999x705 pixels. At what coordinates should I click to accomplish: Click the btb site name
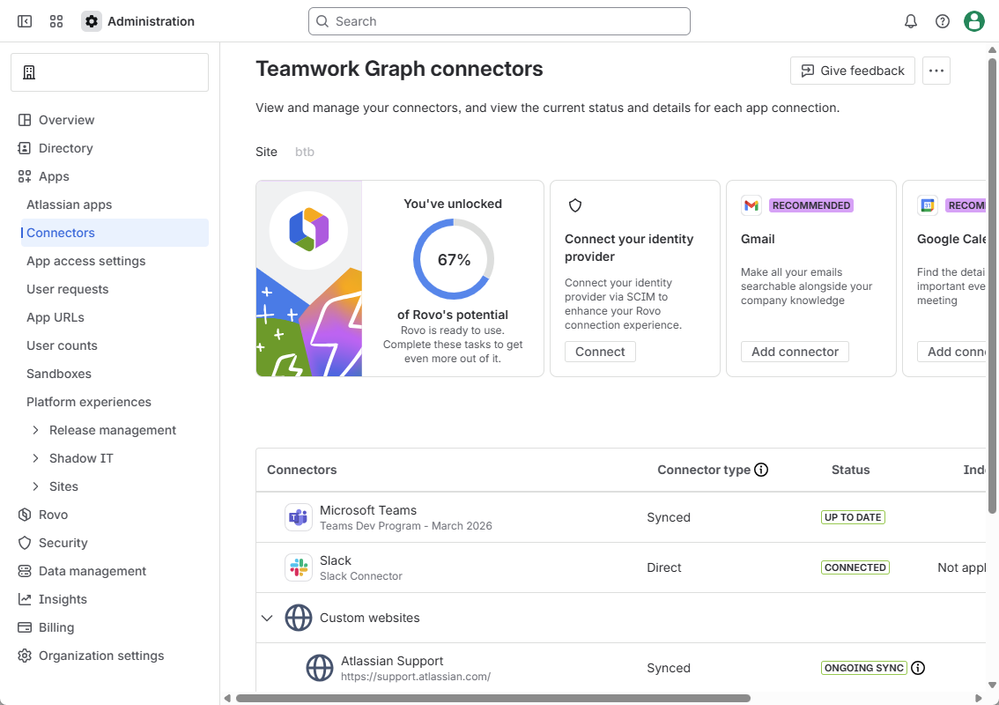coord(305,152)
